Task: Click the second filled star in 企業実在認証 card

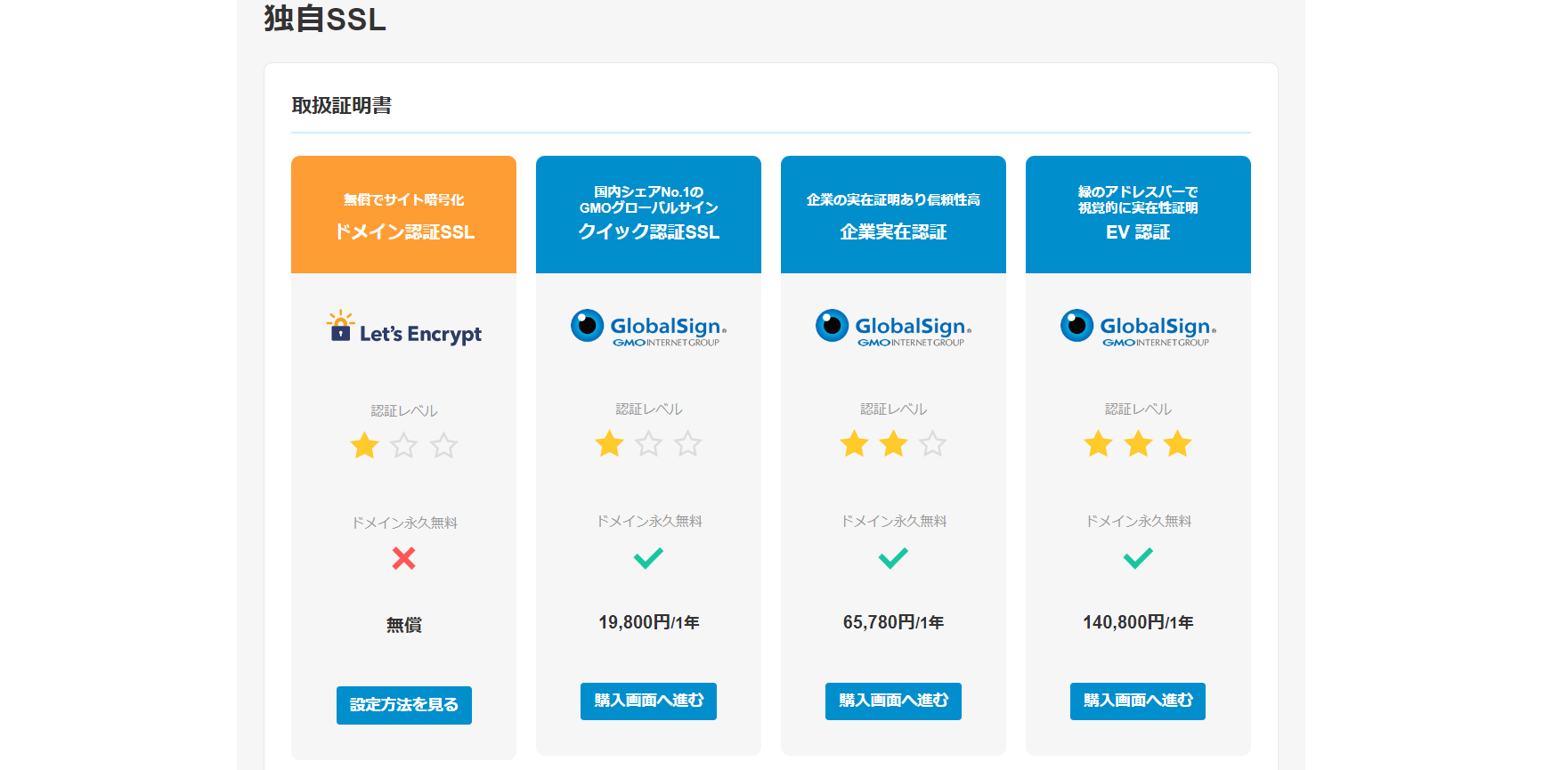Action: click(x=893, y=443)
